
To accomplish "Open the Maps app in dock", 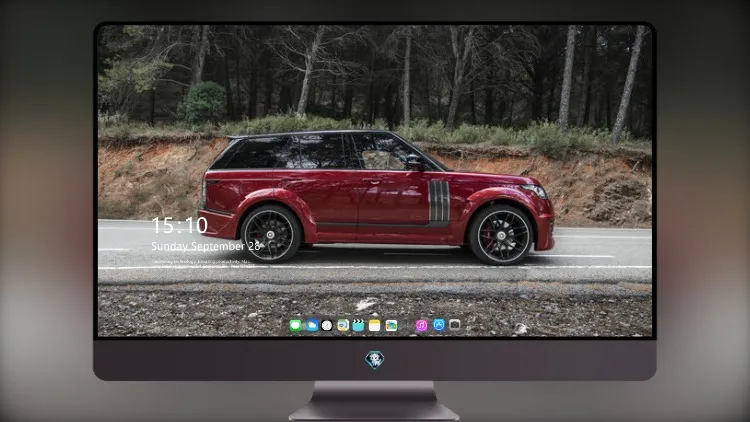I will (x=343, y=326).
